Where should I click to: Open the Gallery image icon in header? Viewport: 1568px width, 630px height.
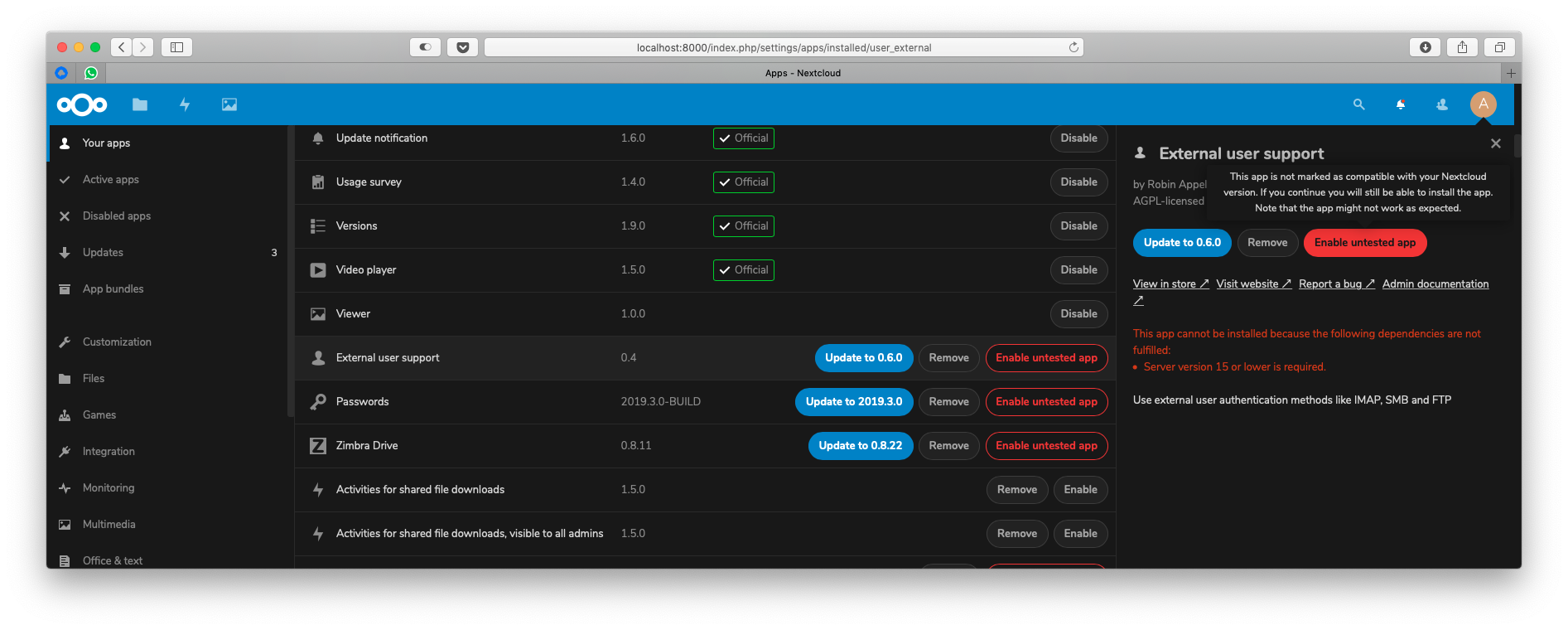pos(229,104)
